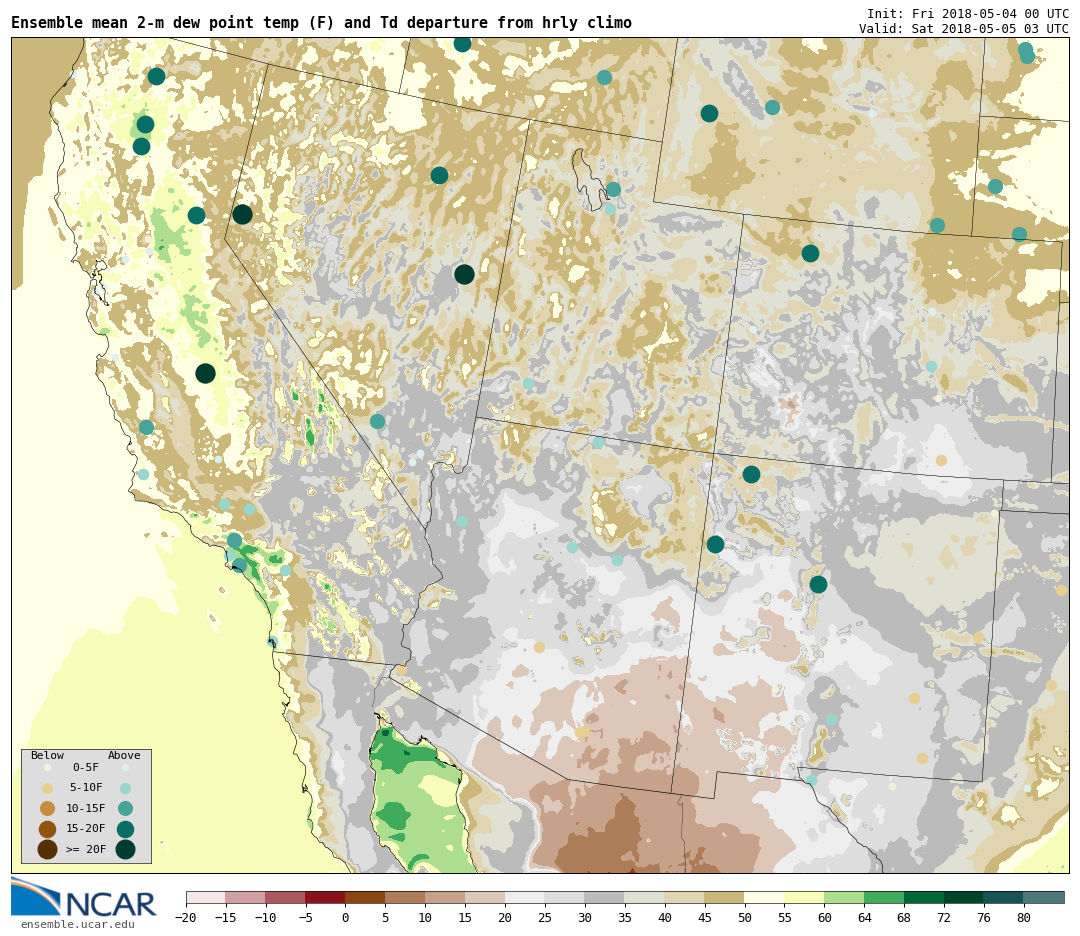Select the legend's Below >= 20F dark brown circle
1080x936 pixels.
point(47,849)
